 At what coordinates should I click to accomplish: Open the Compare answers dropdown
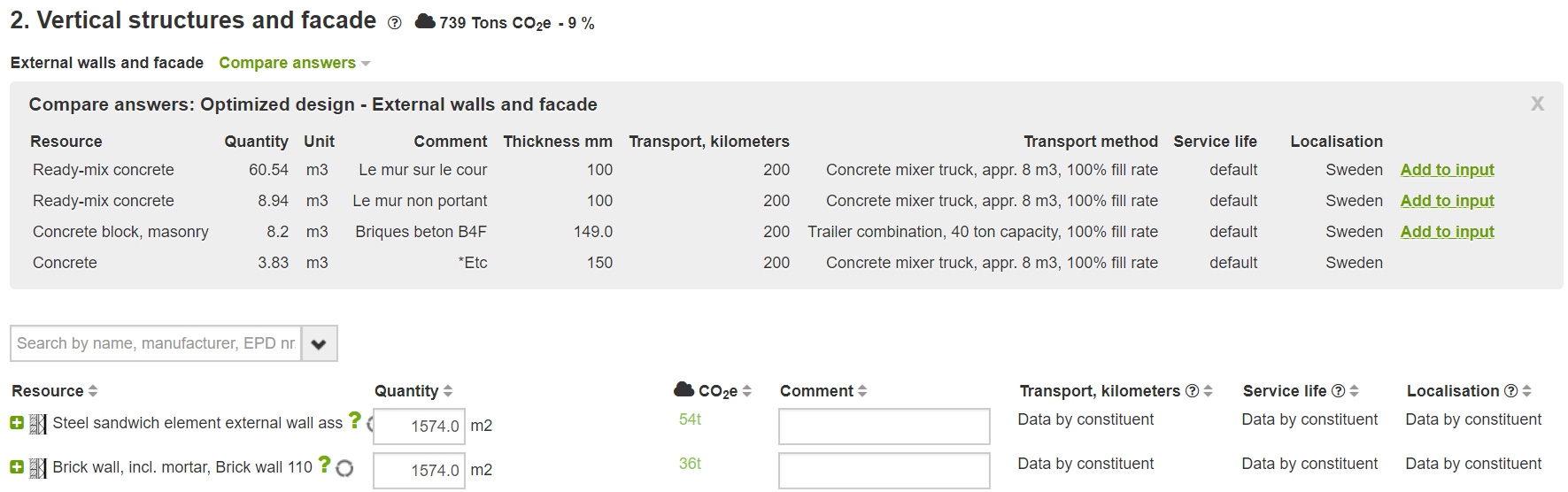coord(295,63)
